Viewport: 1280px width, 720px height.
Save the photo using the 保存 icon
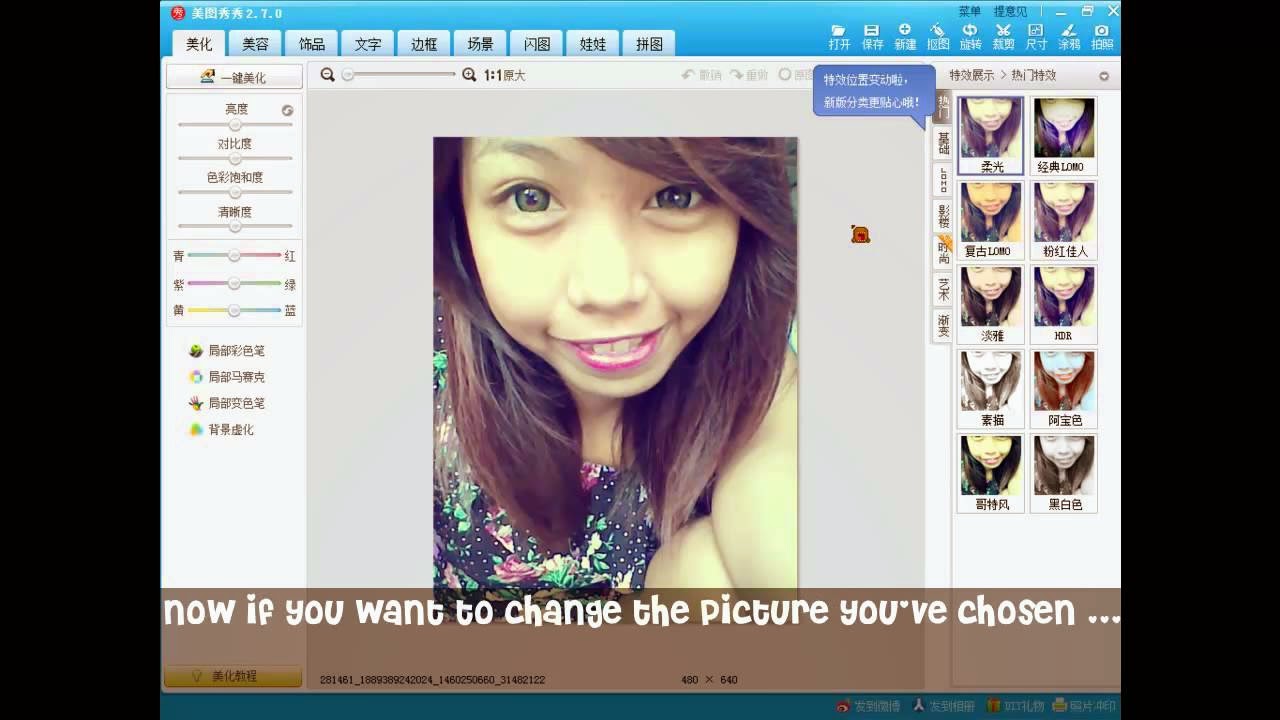pos(870,36)
